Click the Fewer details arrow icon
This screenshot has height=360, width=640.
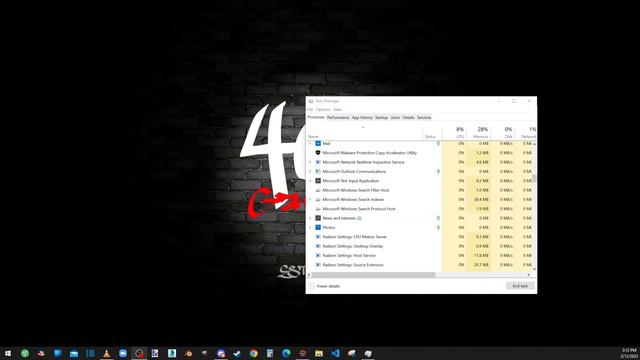click(x=312, y=286)
